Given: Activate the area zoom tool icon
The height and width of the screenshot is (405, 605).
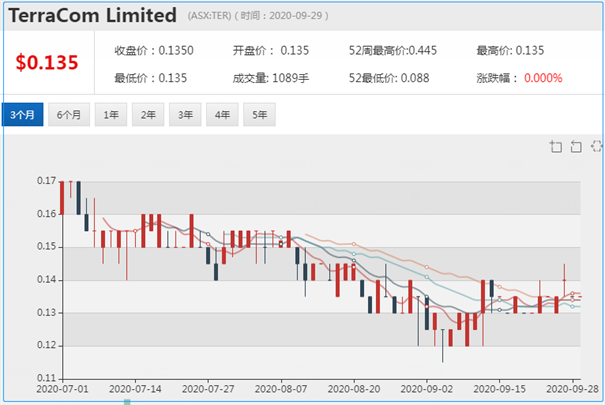Looking at the screenshot, I should pyautogui.click(x=556, y=147).
